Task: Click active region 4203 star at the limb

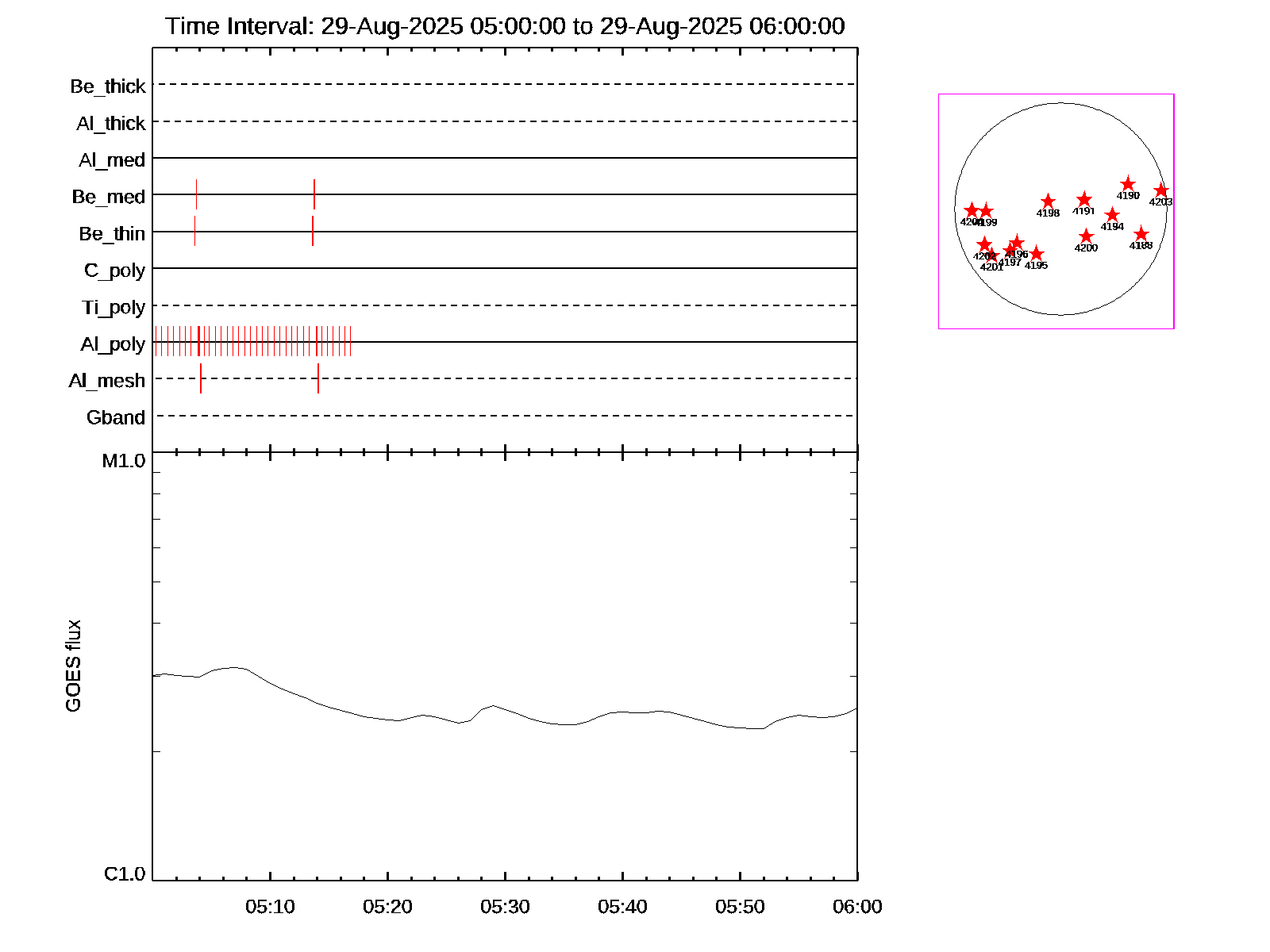Action: click(1161, 190)
